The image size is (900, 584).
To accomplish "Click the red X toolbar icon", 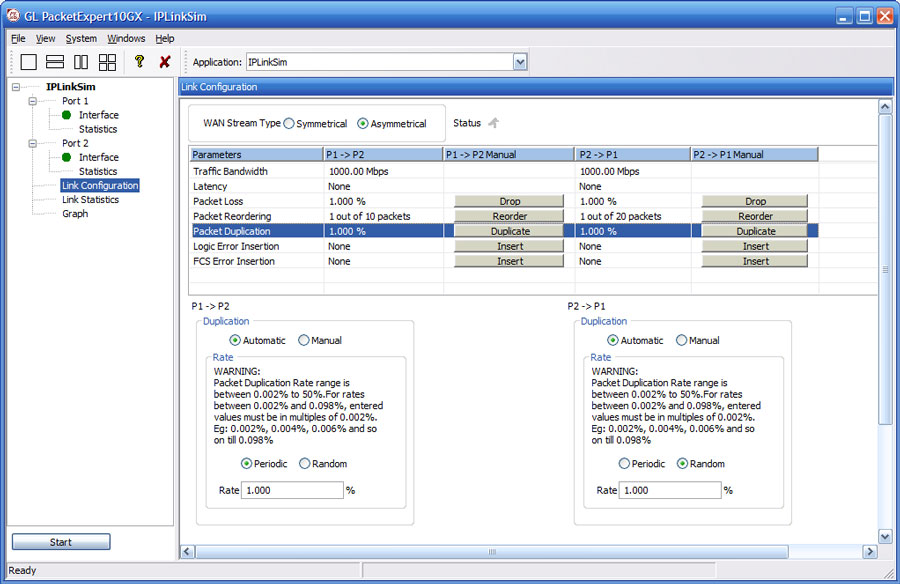I will pyautogui.click(x=165, y=61).
